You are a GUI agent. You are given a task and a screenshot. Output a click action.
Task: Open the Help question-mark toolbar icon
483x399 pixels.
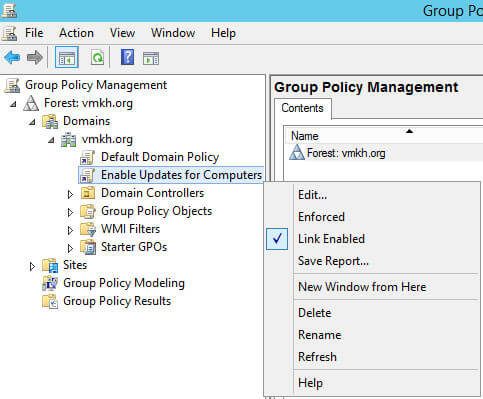coord(127,57)
